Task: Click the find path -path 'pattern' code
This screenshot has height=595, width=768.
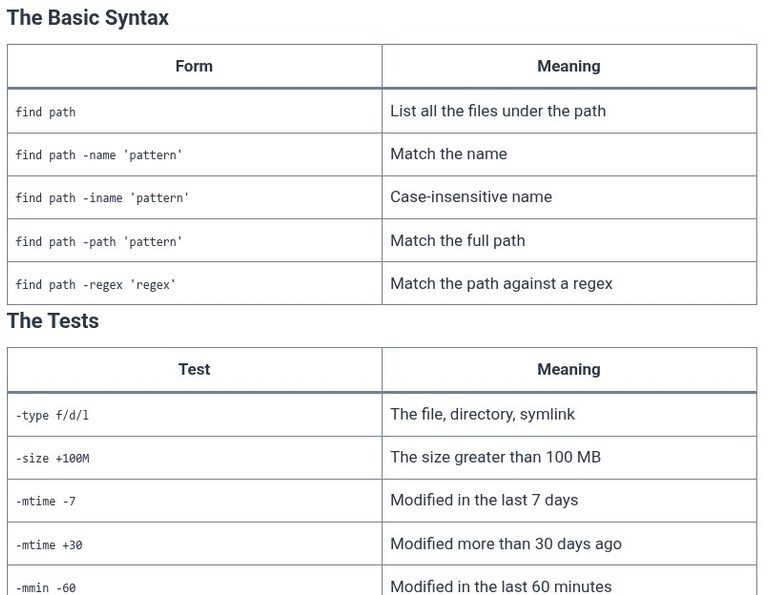Action: click(x=98, y=241)
